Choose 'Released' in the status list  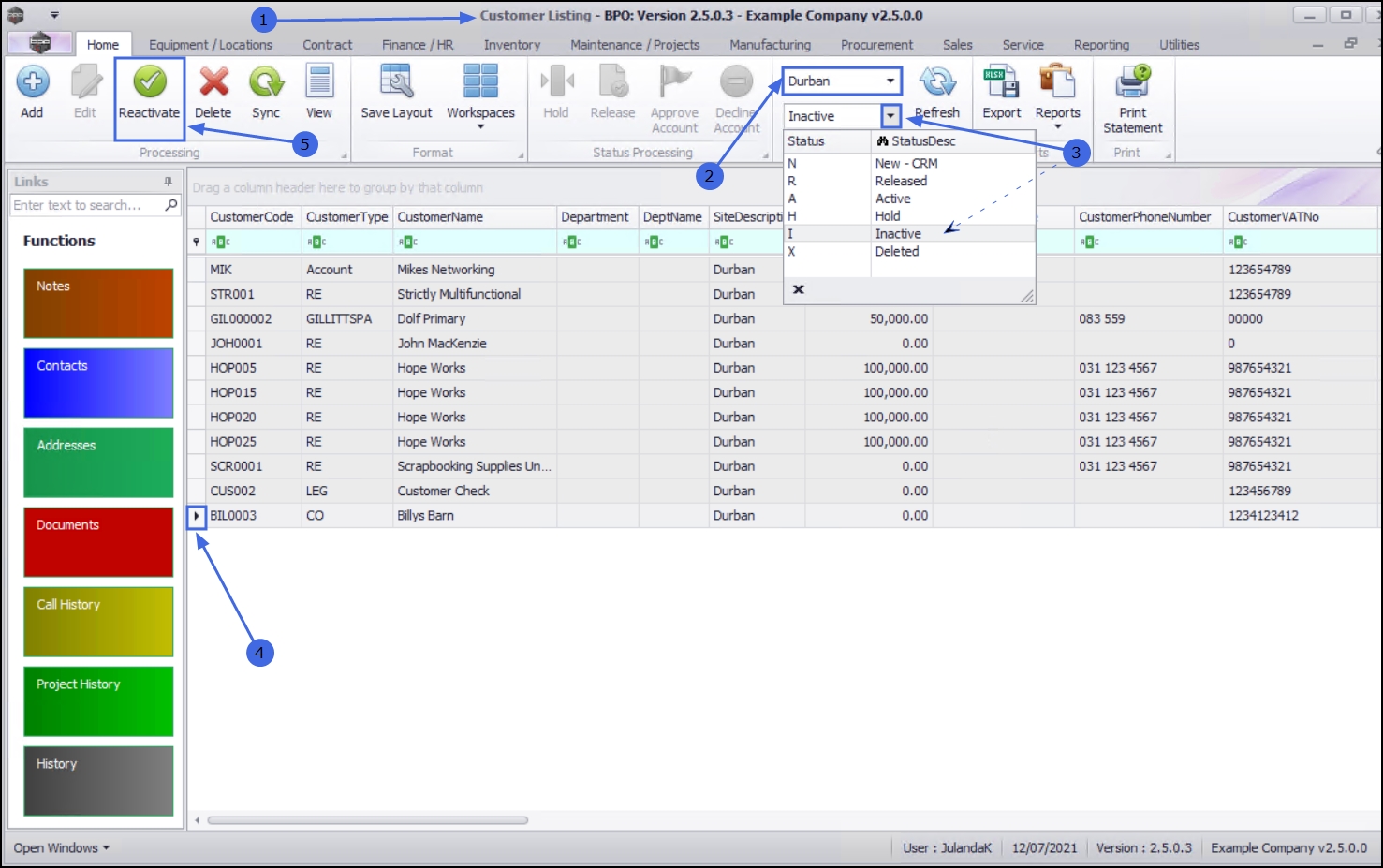point(901,181)
